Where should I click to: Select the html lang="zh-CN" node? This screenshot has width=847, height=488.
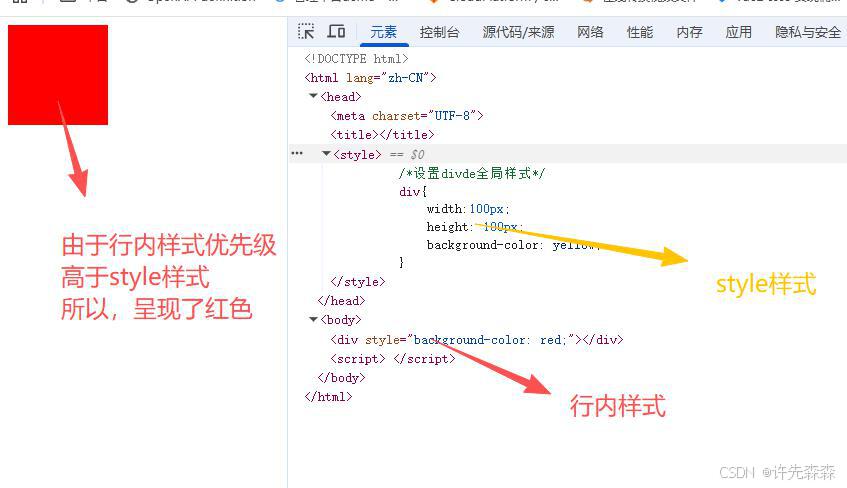(x=370, y=77)
